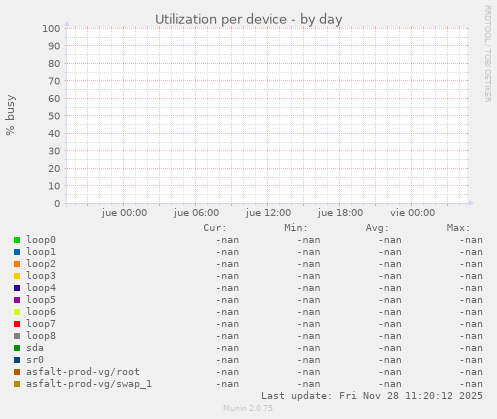Click loop4's Min value -nan
This screenshot has height=419, width=497.
tap(309, 288)
